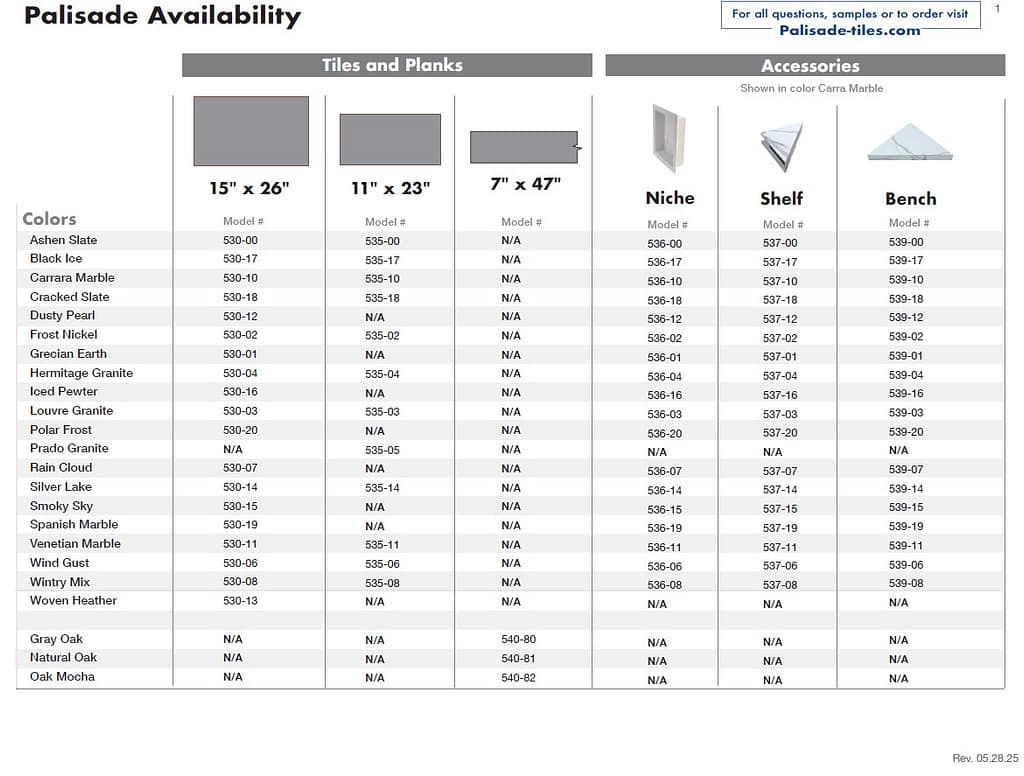Select the 15" x 26" gray tile image

[x=251, y=131]
